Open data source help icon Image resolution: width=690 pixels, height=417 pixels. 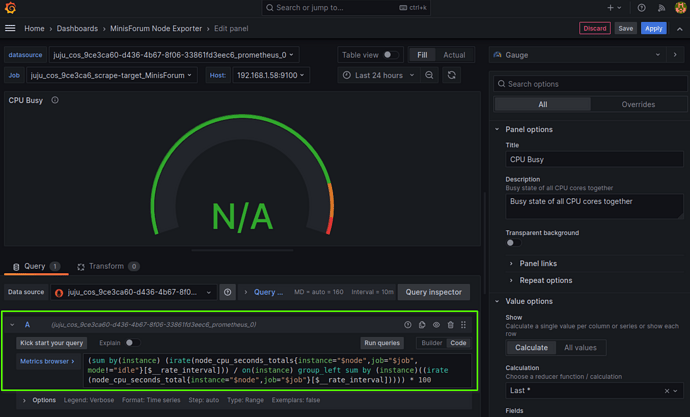(x=228, y=292)
